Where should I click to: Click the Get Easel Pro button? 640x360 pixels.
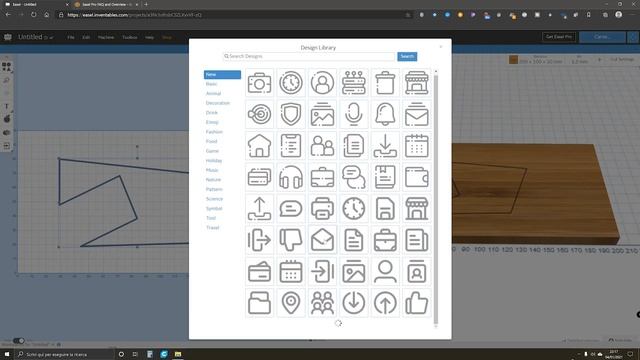(559, 37)
